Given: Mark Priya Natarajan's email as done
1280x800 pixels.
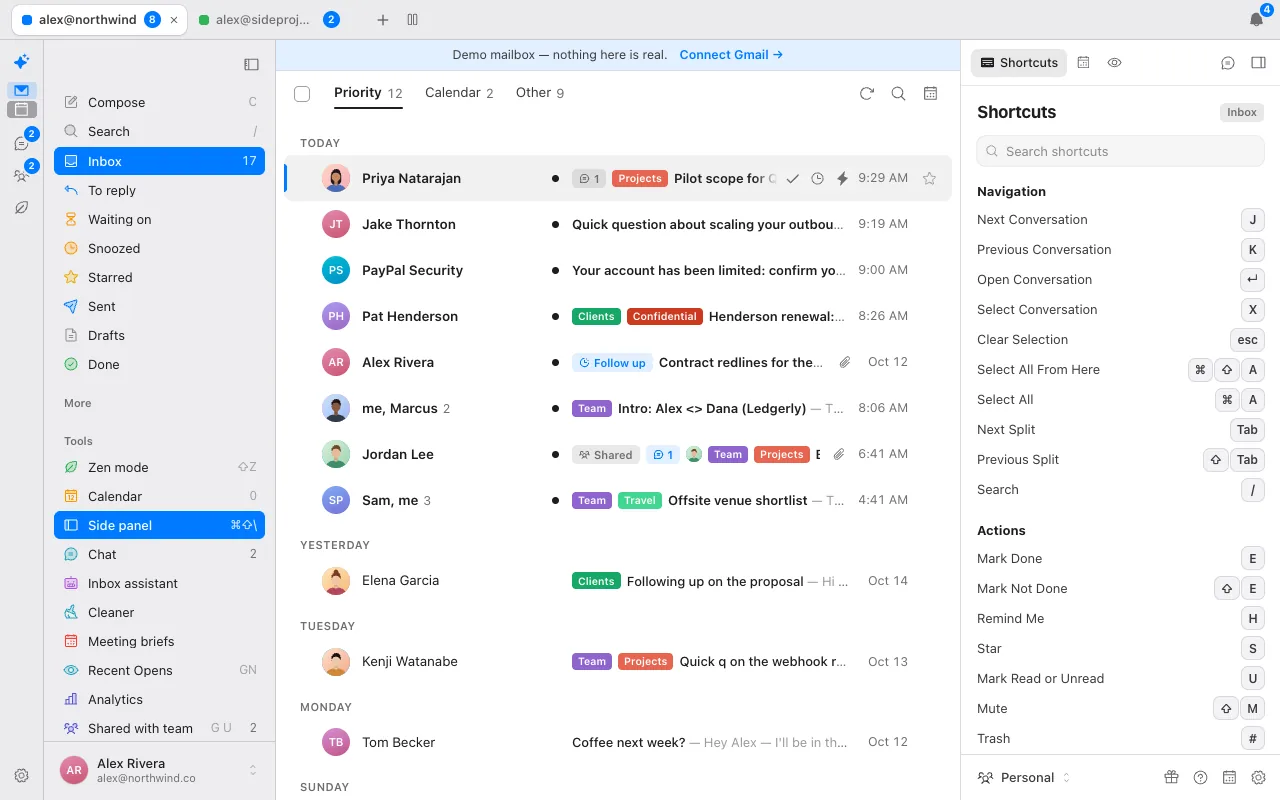Looking at the screenshot, I should click(x=793, y=178).
